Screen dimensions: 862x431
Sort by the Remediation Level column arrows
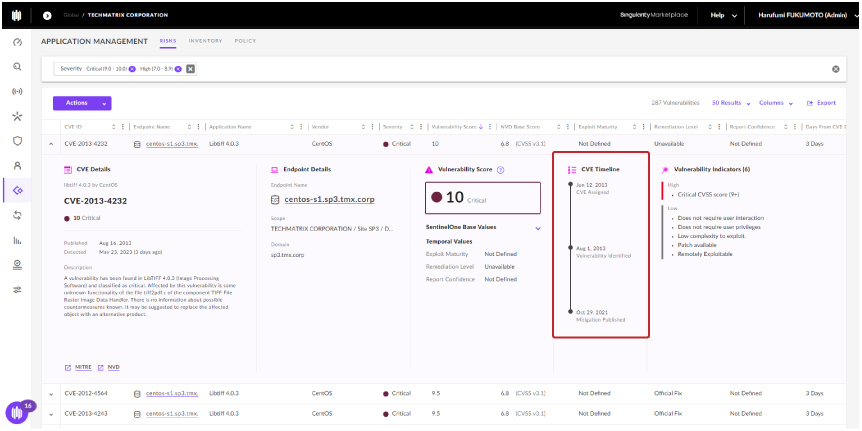point(711,127)
